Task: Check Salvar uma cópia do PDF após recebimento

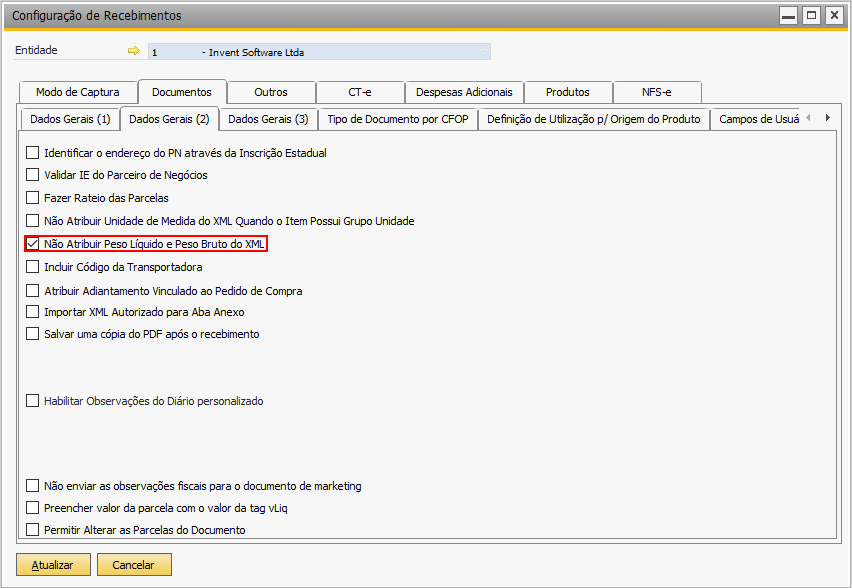Action: pos(33,334)
